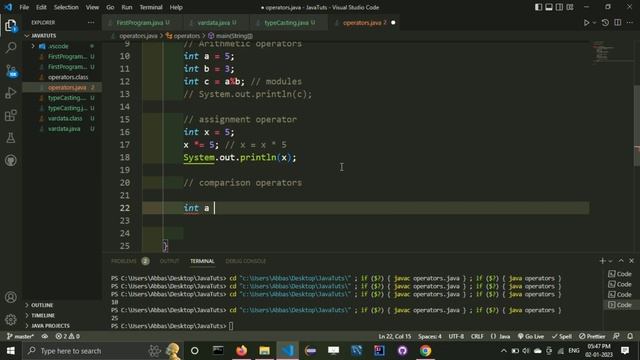Close the terminal panel
Screen dimensions: 640x360
pyautogui.click(x=631, y=261)
